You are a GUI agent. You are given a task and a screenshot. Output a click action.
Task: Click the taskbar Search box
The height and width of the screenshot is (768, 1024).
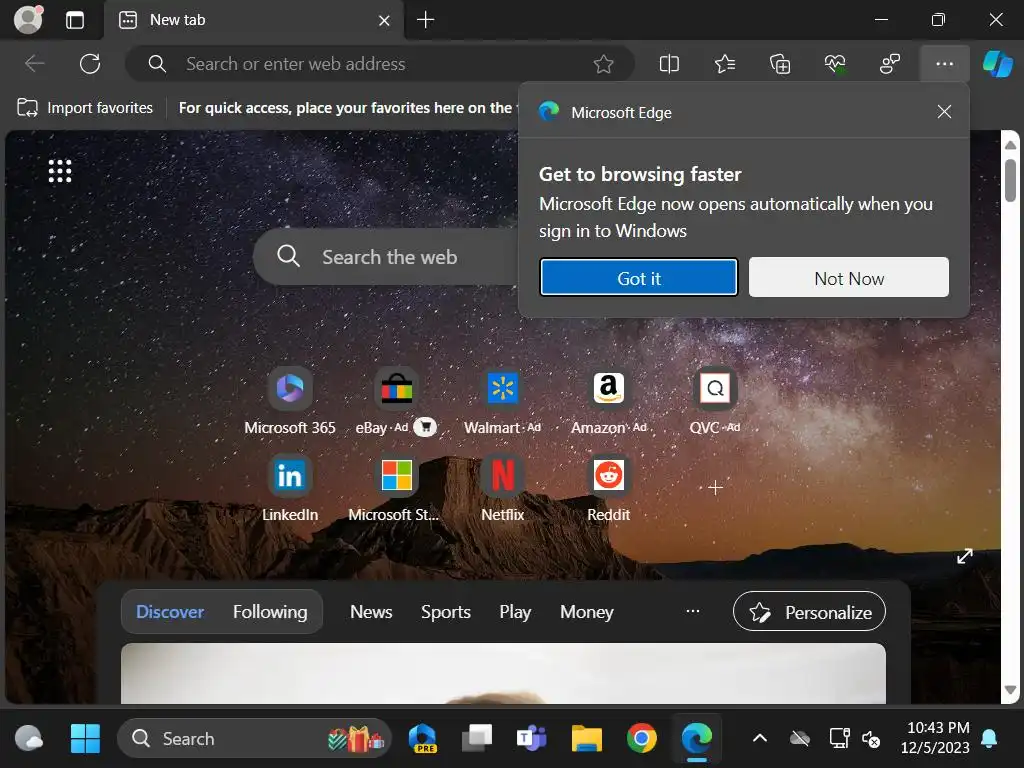click(255, 739)
